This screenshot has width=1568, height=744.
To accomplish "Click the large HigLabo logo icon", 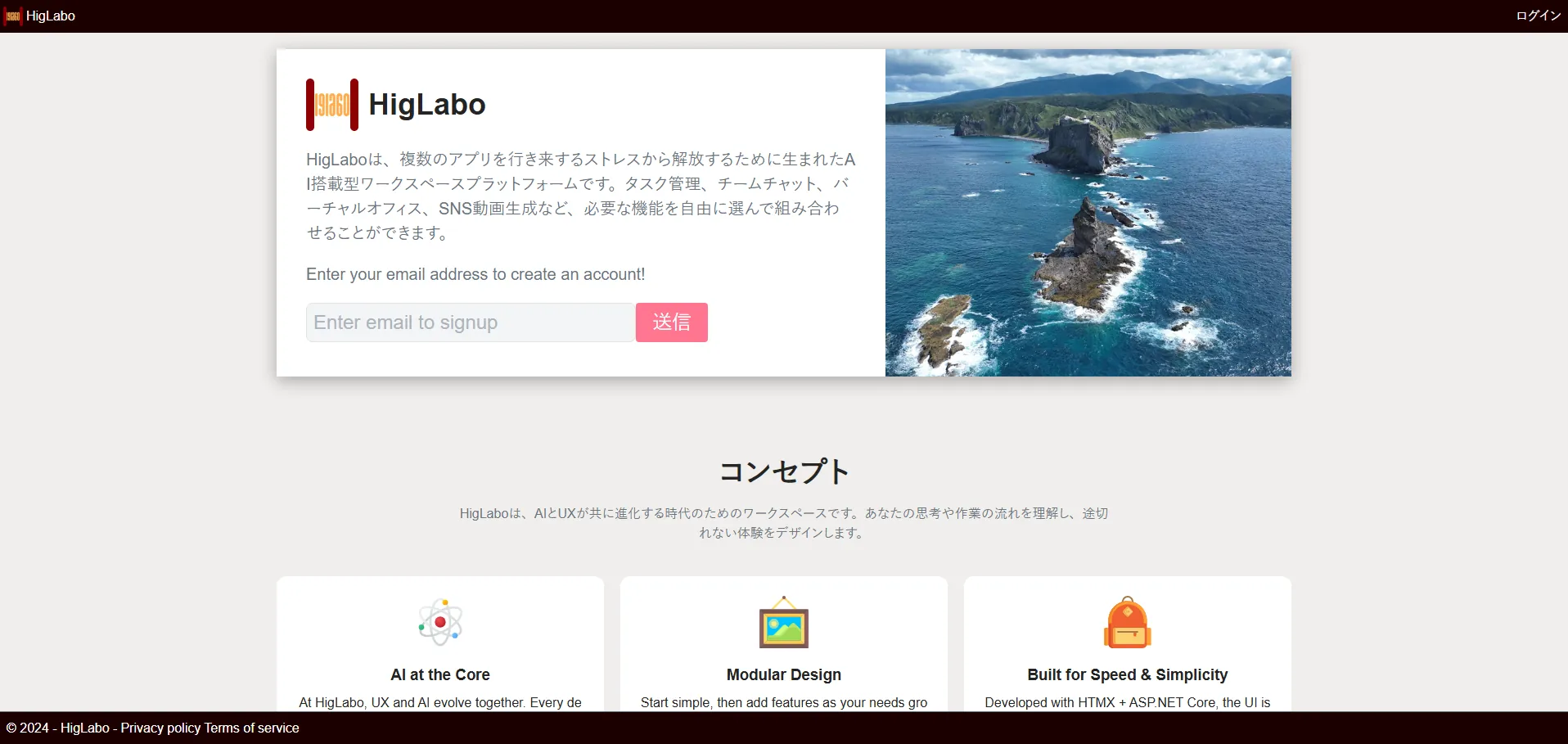I will (332, 105).
